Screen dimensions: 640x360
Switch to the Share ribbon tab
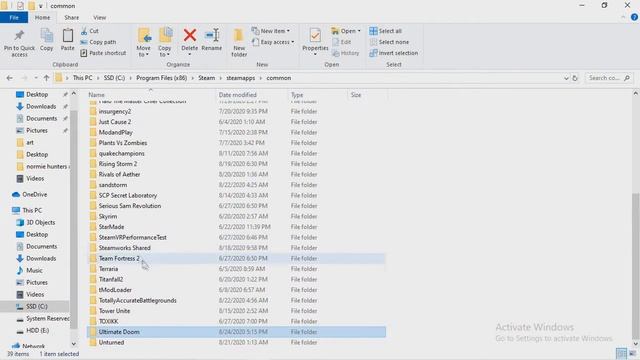pos(71,18)
